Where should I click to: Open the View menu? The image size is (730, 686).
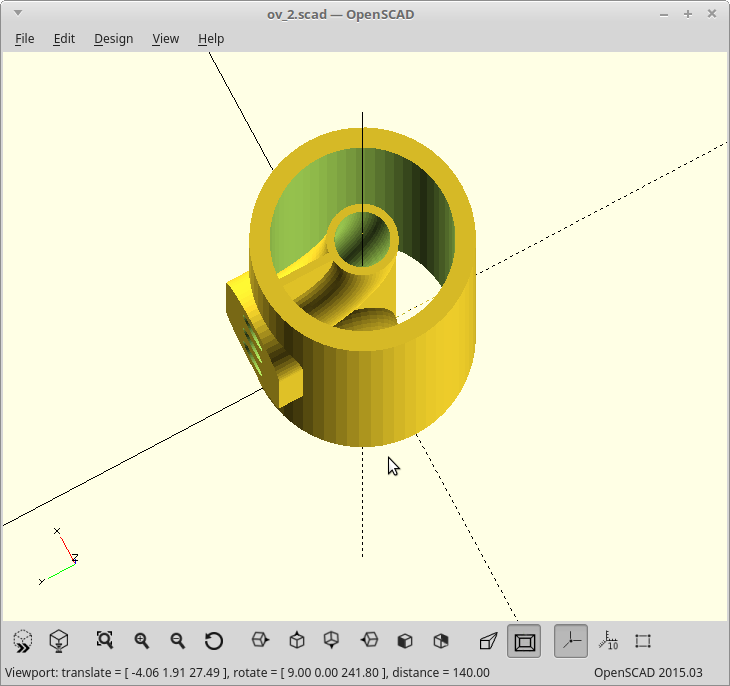[x=165, y=39]
